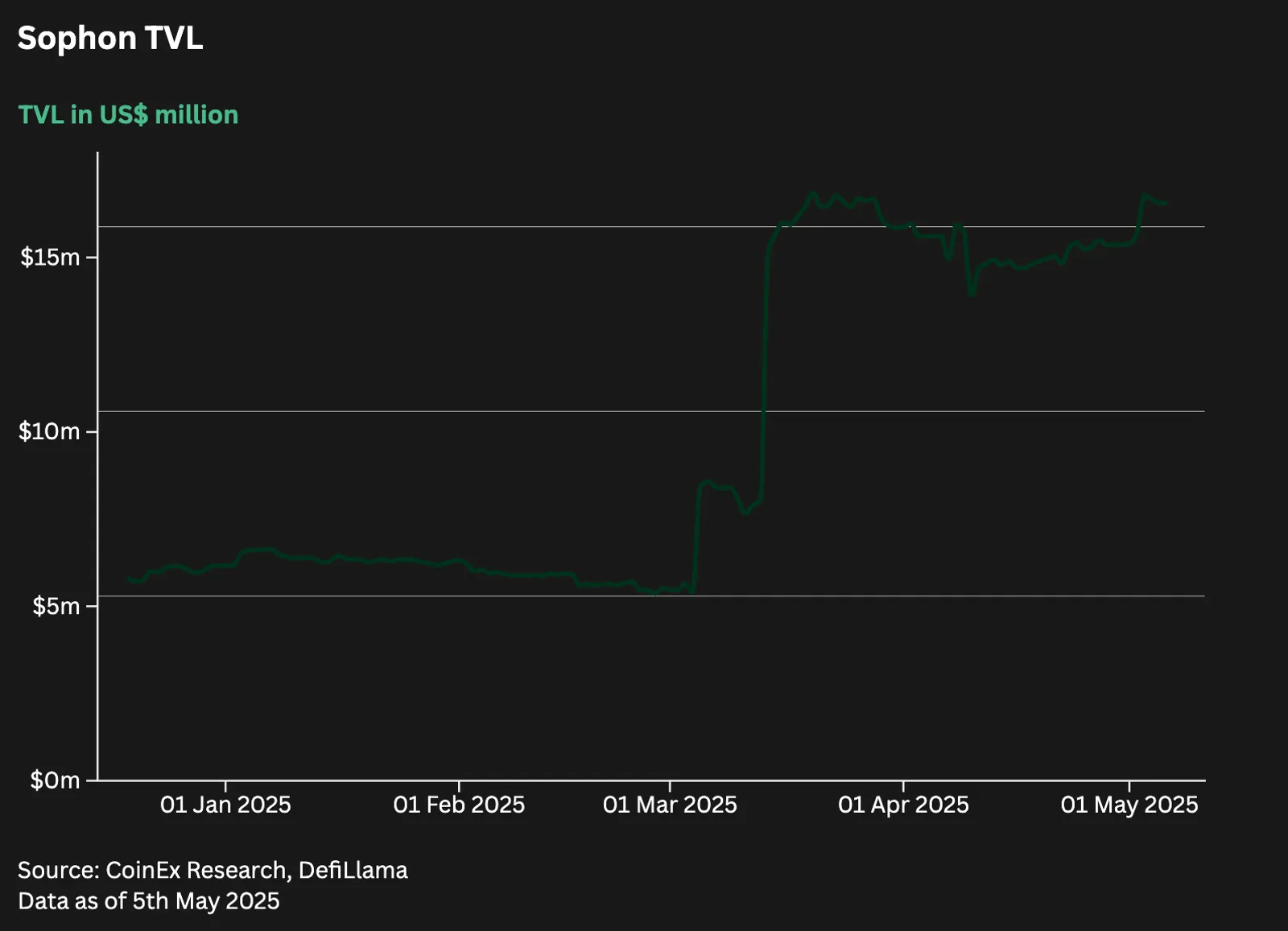Click the TVL line start in December
Screen dimensions: 1288x931
click(129, 579)
